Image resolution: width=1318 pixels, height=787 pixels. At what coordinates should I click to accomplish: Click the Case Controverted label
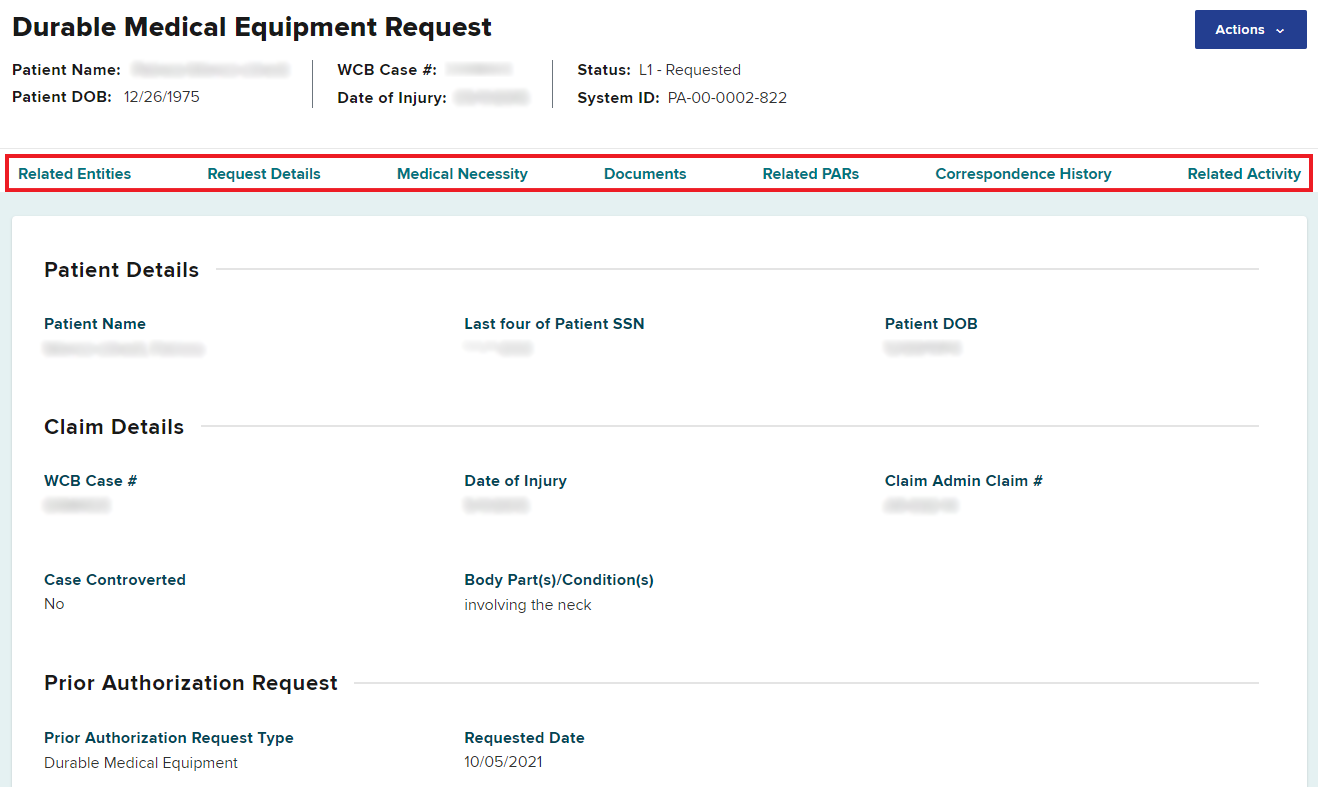115,580
